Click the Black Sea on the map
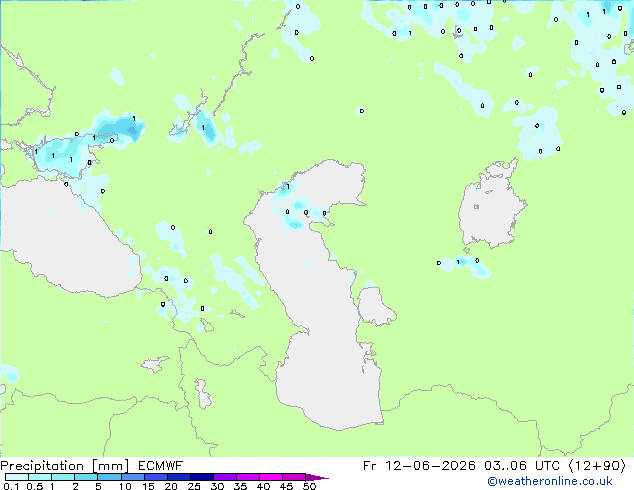 (69, 239)
